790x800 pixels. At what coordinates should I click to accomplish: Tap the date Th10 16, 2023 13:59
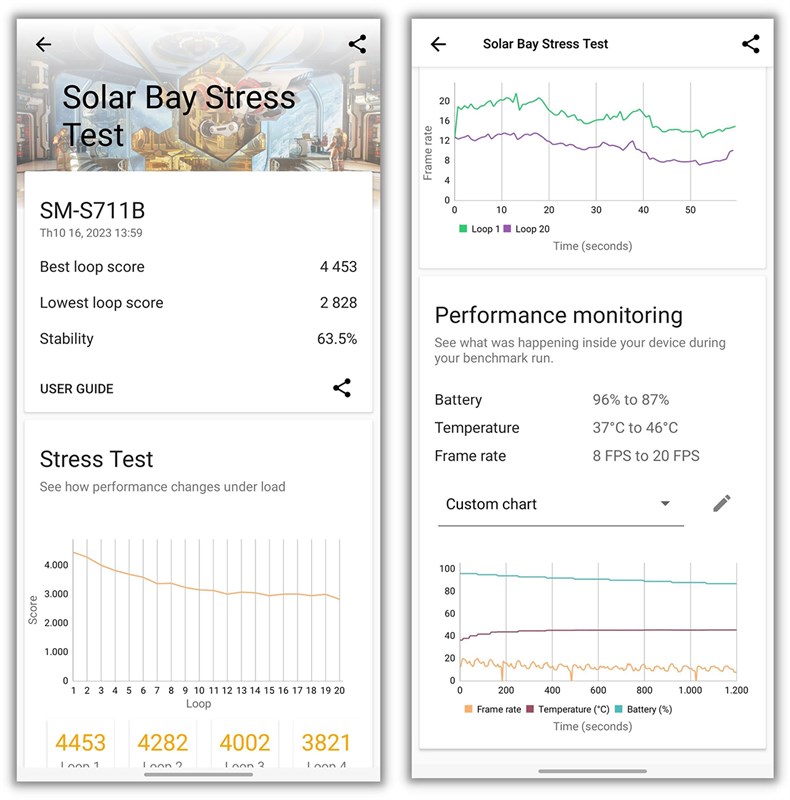[91, 233]
